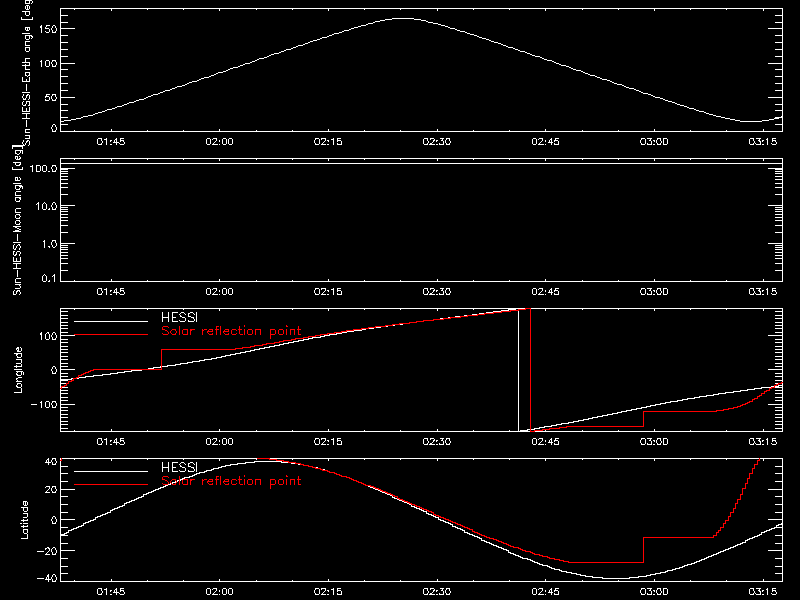Viewport: 800px width, 600px height.
Task: Select 03:15 under the Moon angle plot
Action: (x=763, y=291)
